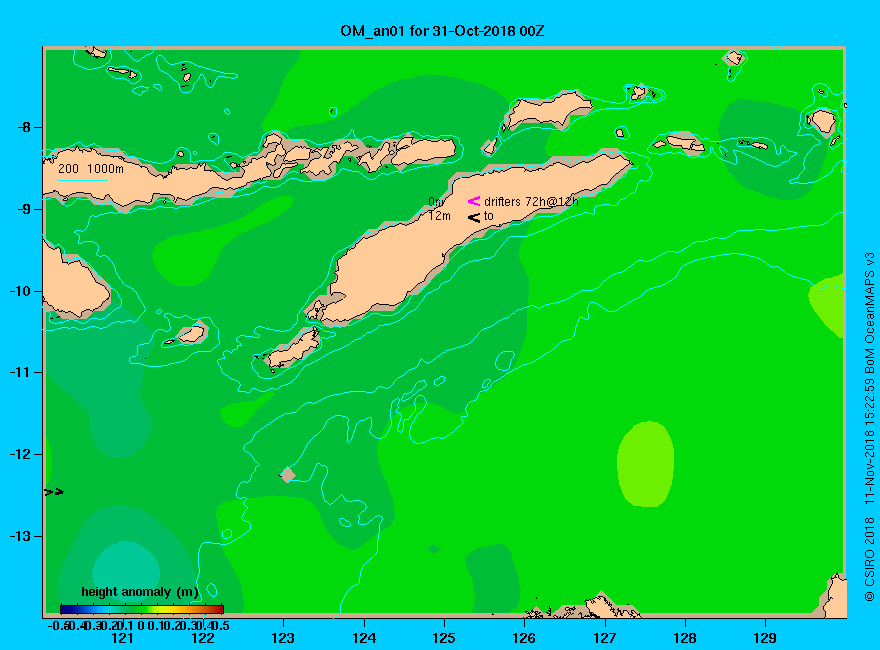Viewport: 880px width, 650px height.
Task: Click the magenta drifter arrow legend marker
Action: pyautogui.click(x=474, y=201)
